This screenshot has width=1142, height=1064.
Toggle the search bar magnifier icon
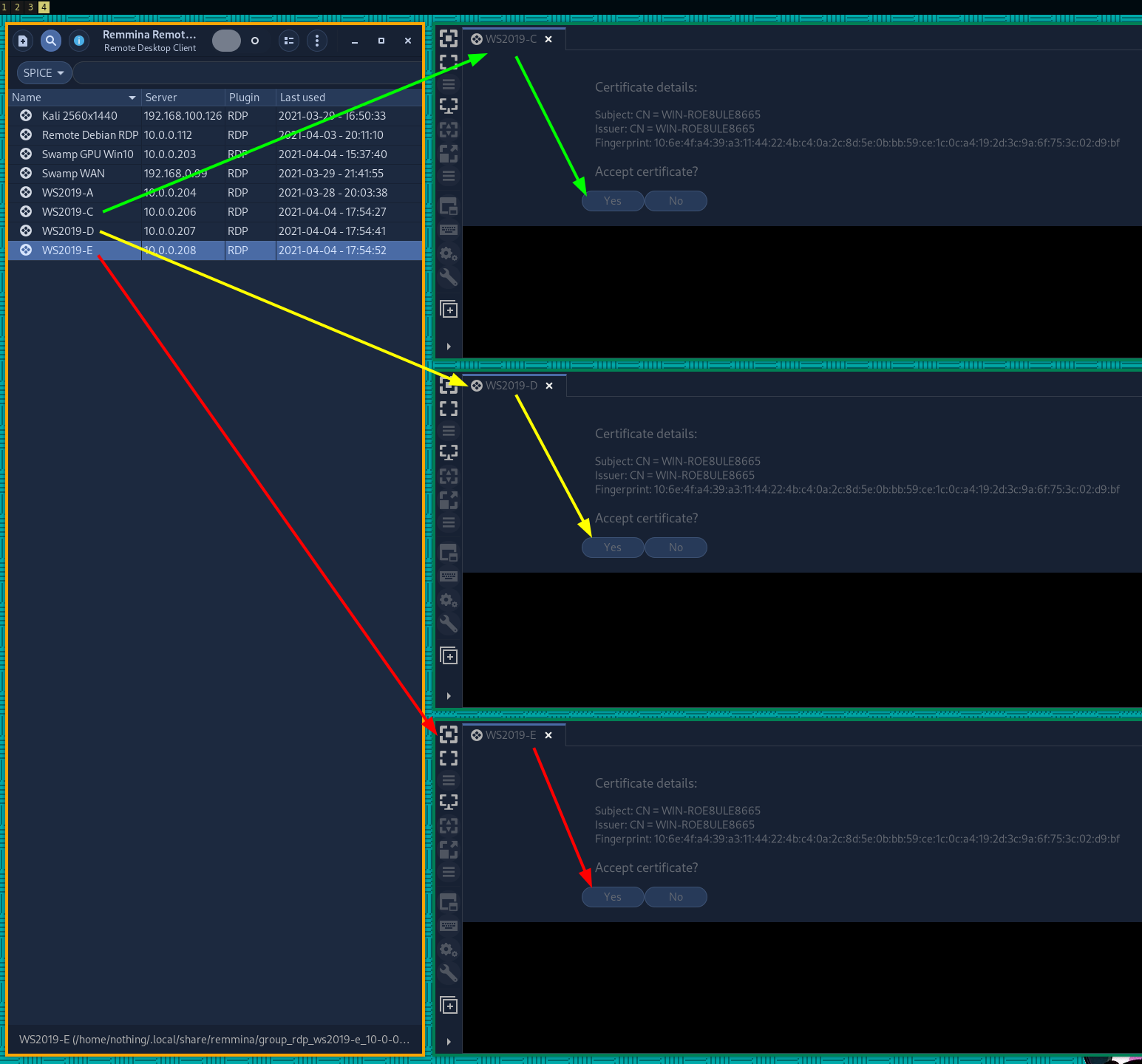pyautogui.click(x=50, y=41)
